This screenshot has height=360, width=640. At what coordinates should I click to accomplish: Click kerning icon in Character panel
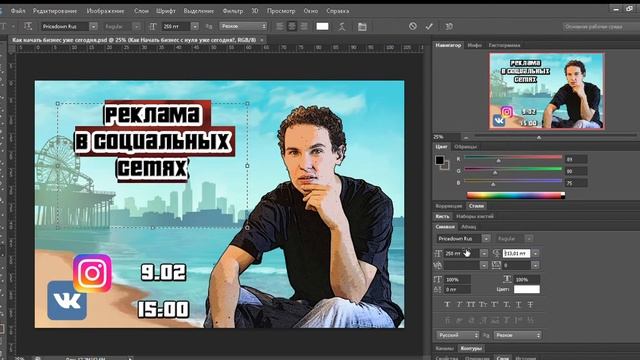pos(438,265)
